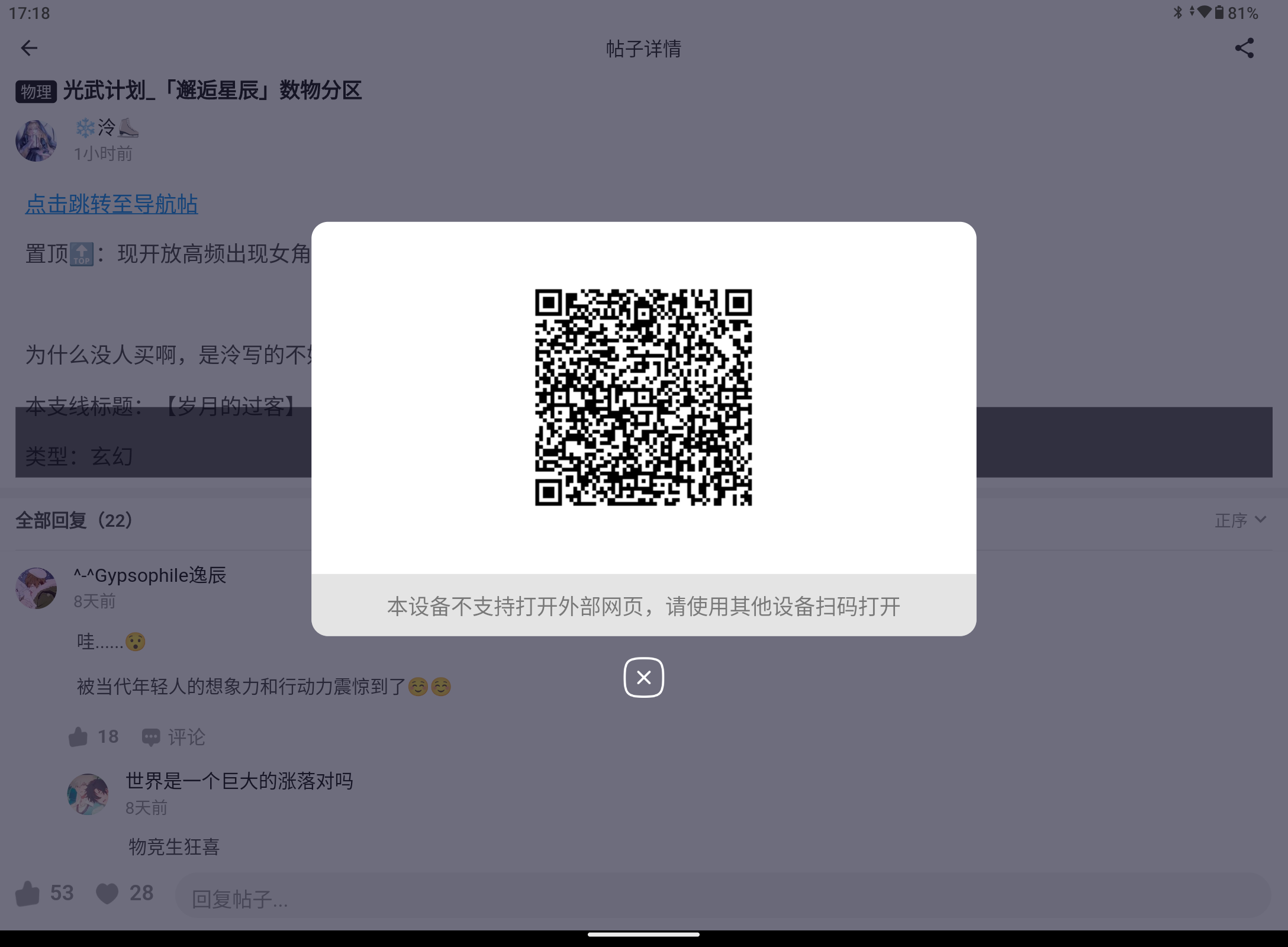
Task: Open the share icon in header
Action: [x=1244, y=48]
